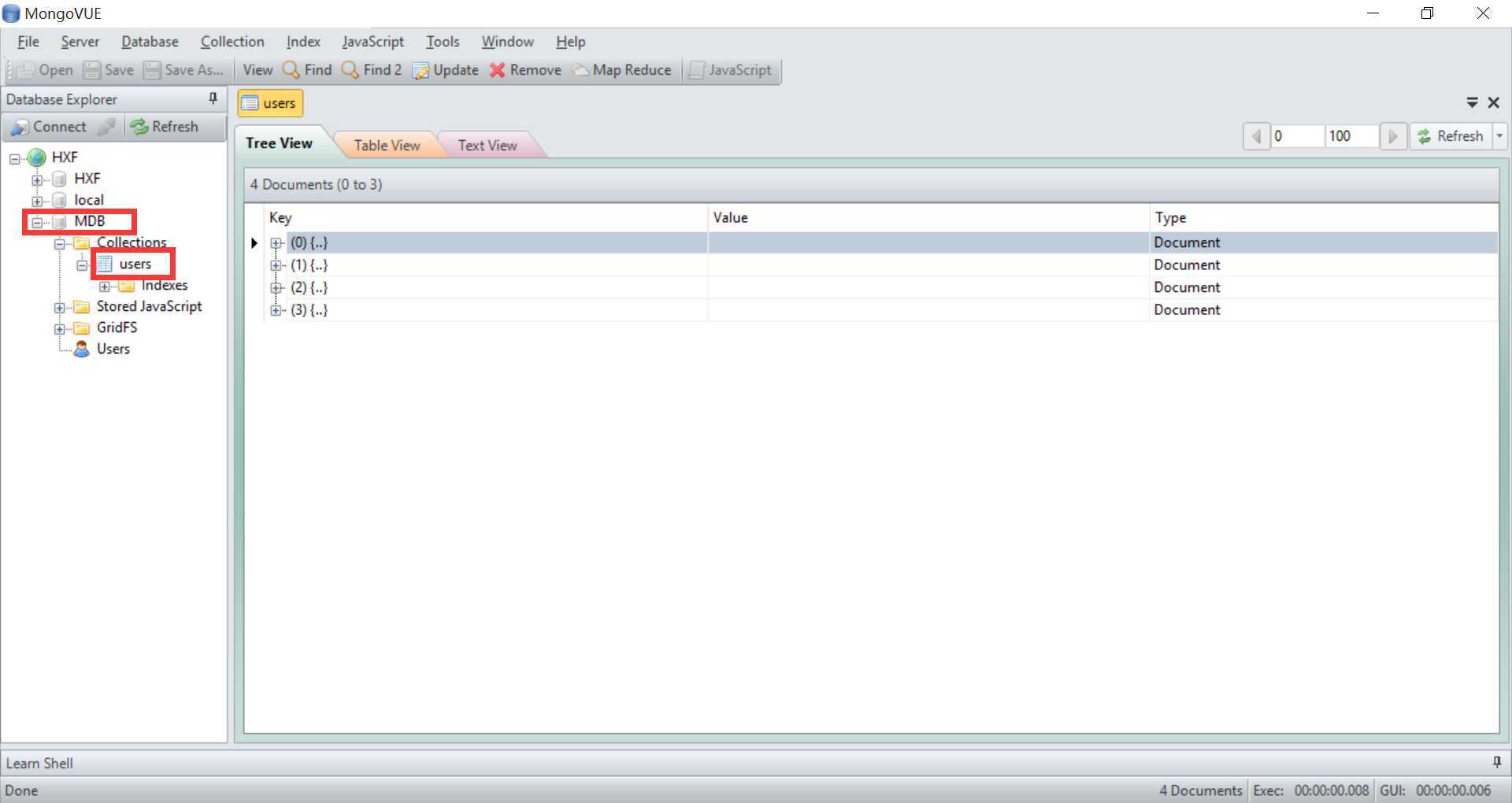Viewport: 1512px width, 803px height.
Task: Click Connect in Database Explorer
Action: pyautogui.click(x=49, y=127)
